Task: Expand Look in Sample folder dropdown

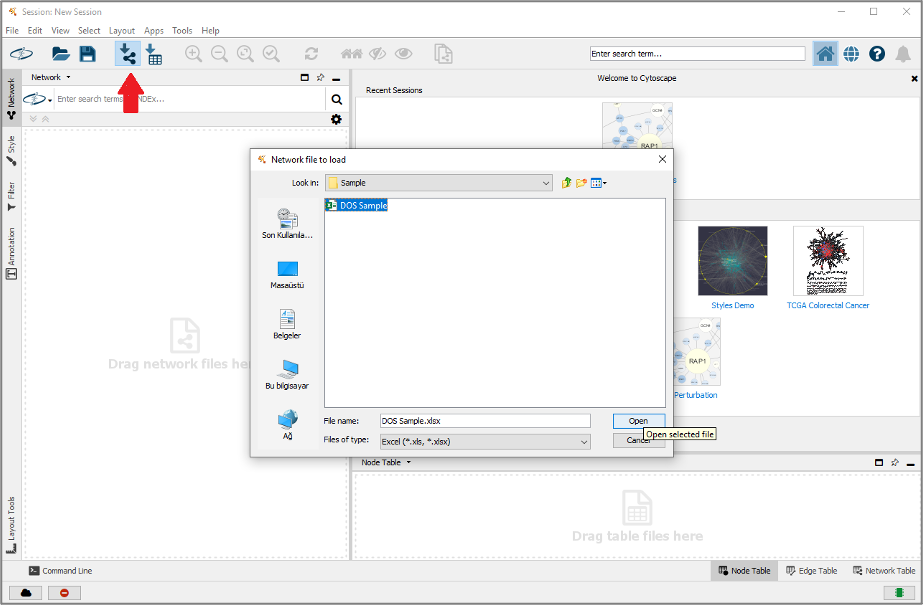Action: click(546, 183)
